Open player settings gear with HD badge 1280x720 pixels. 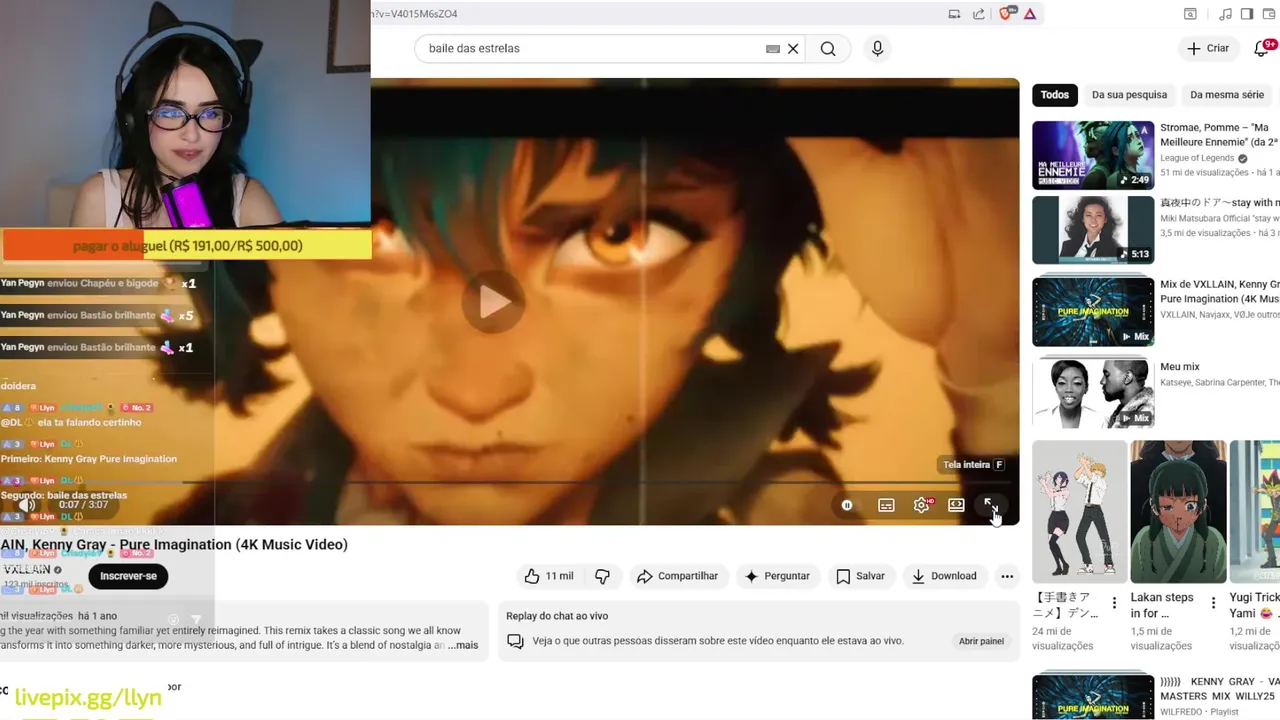(x=921, y=505)
